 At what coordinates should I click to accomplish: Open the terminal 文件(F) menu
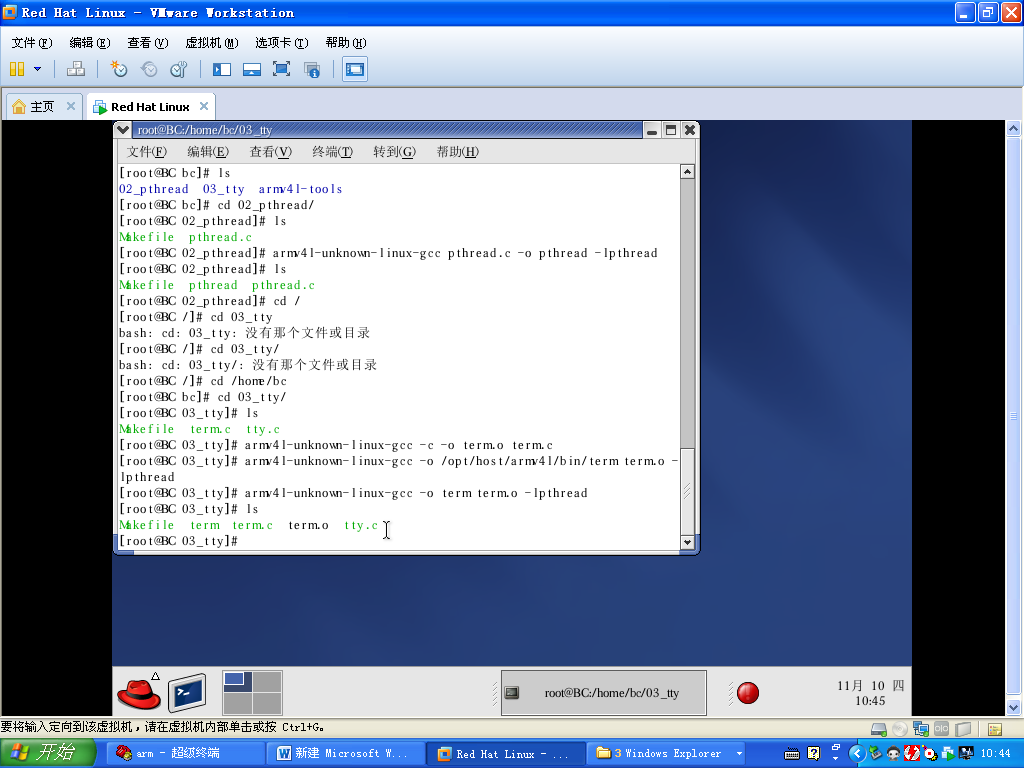point(146,152)
